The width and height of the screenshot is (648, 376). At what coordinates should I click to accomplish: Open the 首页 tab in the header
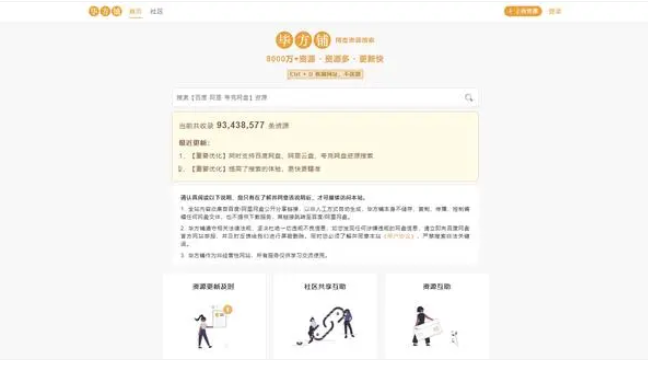click(136, 12)
